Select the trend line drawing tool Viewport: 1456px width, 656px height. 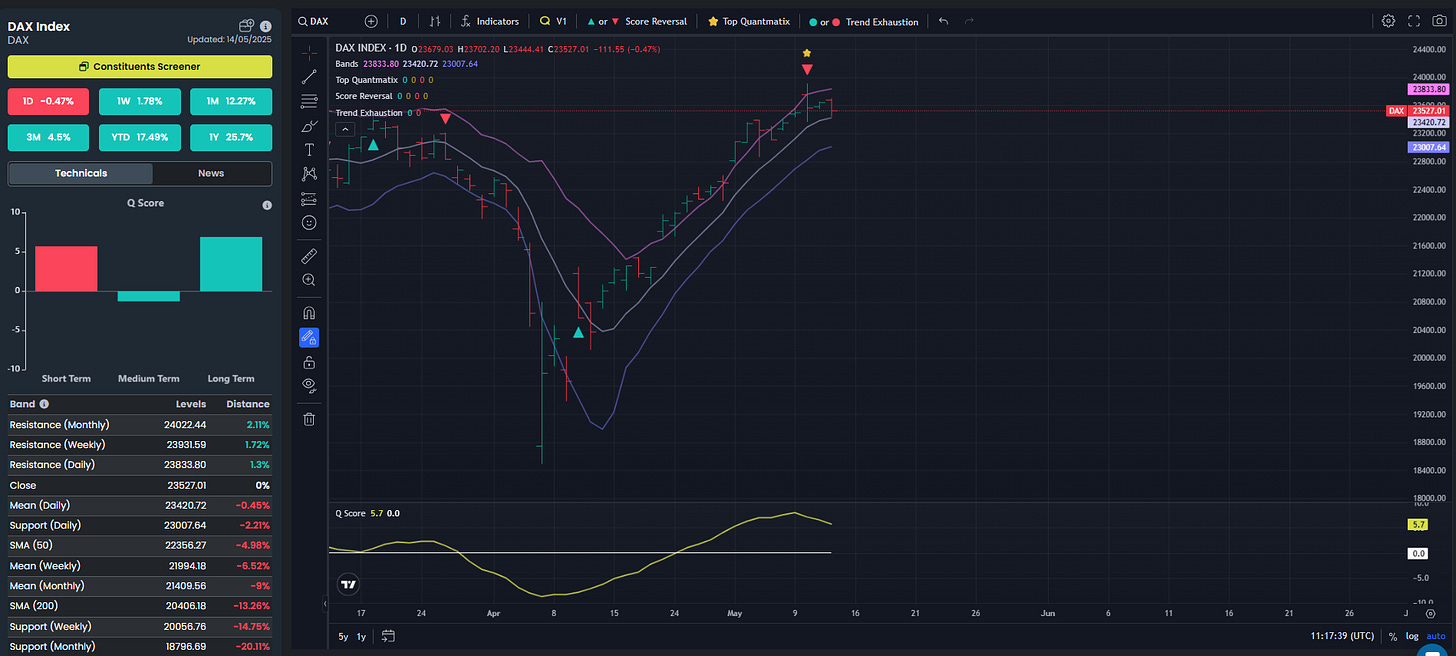click(309, 76)
